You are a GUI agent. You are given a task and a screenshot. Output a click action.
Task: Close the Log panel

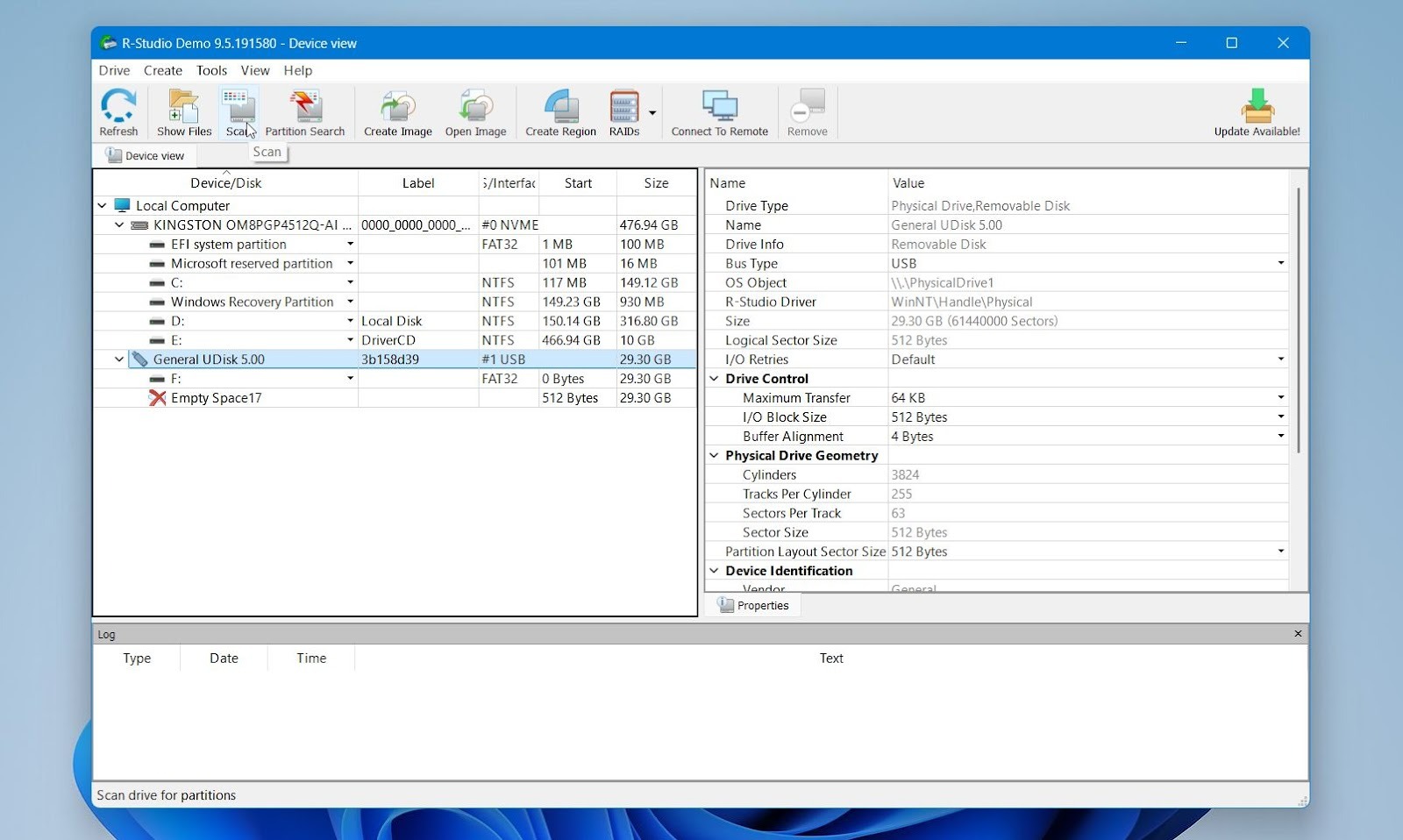point(1297,633)
